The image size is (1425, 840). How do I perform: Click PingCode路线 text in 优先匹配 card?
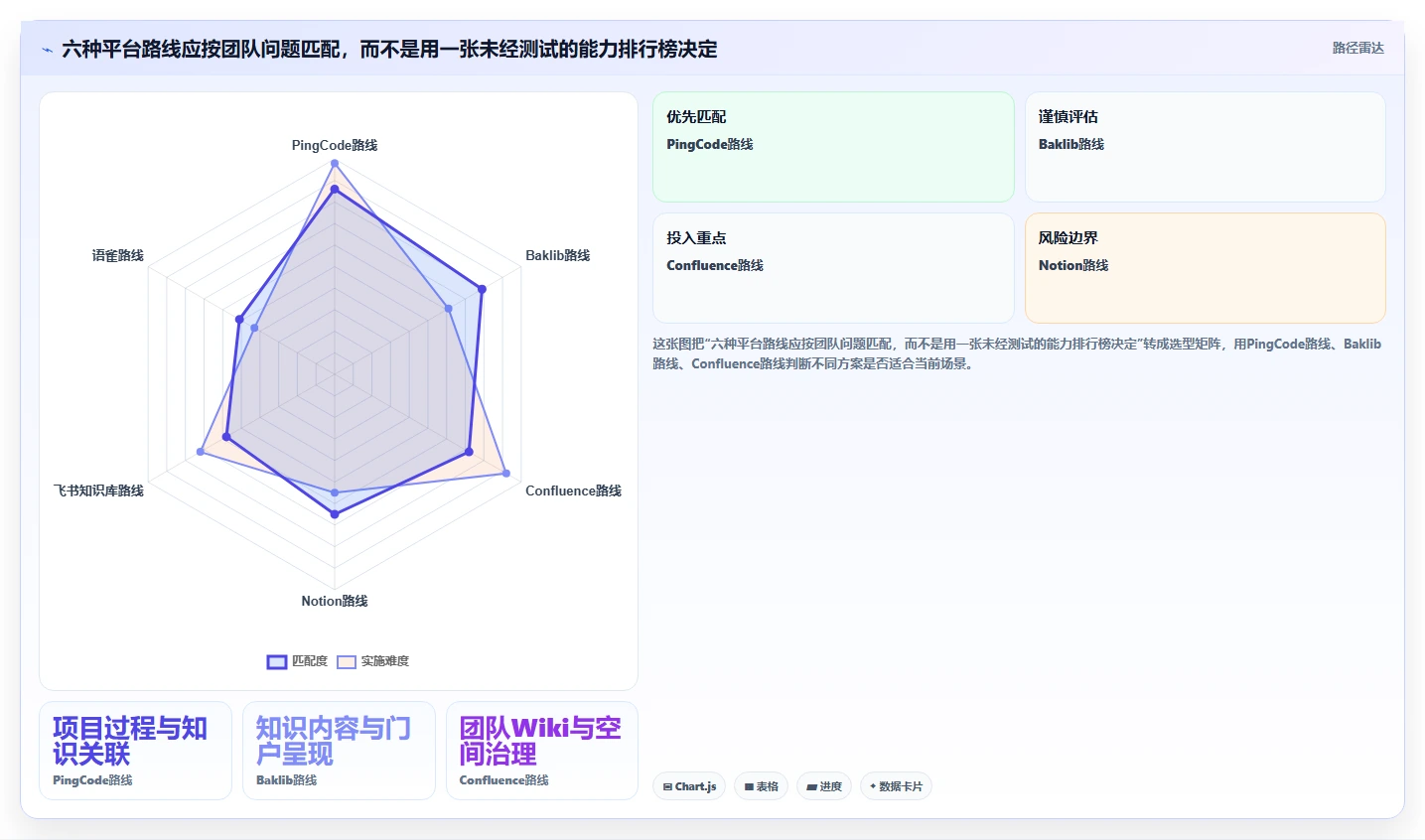tap(710, 144)
